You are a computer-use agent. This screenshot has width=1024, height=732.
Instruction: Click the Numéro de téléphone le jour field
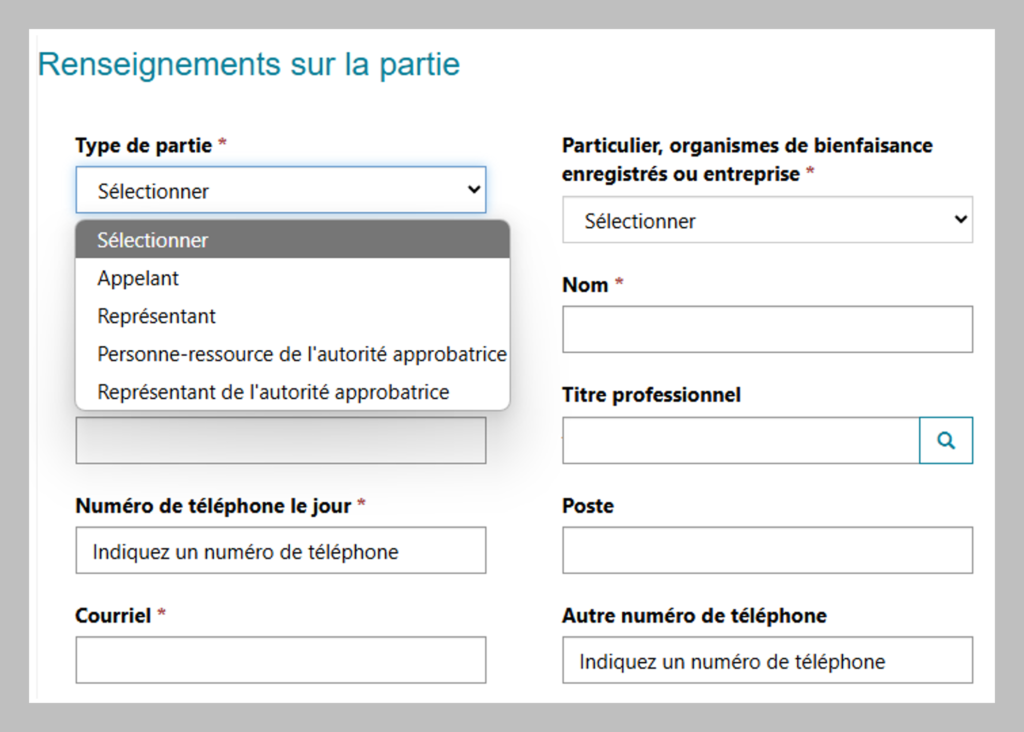tap(280, 551)
